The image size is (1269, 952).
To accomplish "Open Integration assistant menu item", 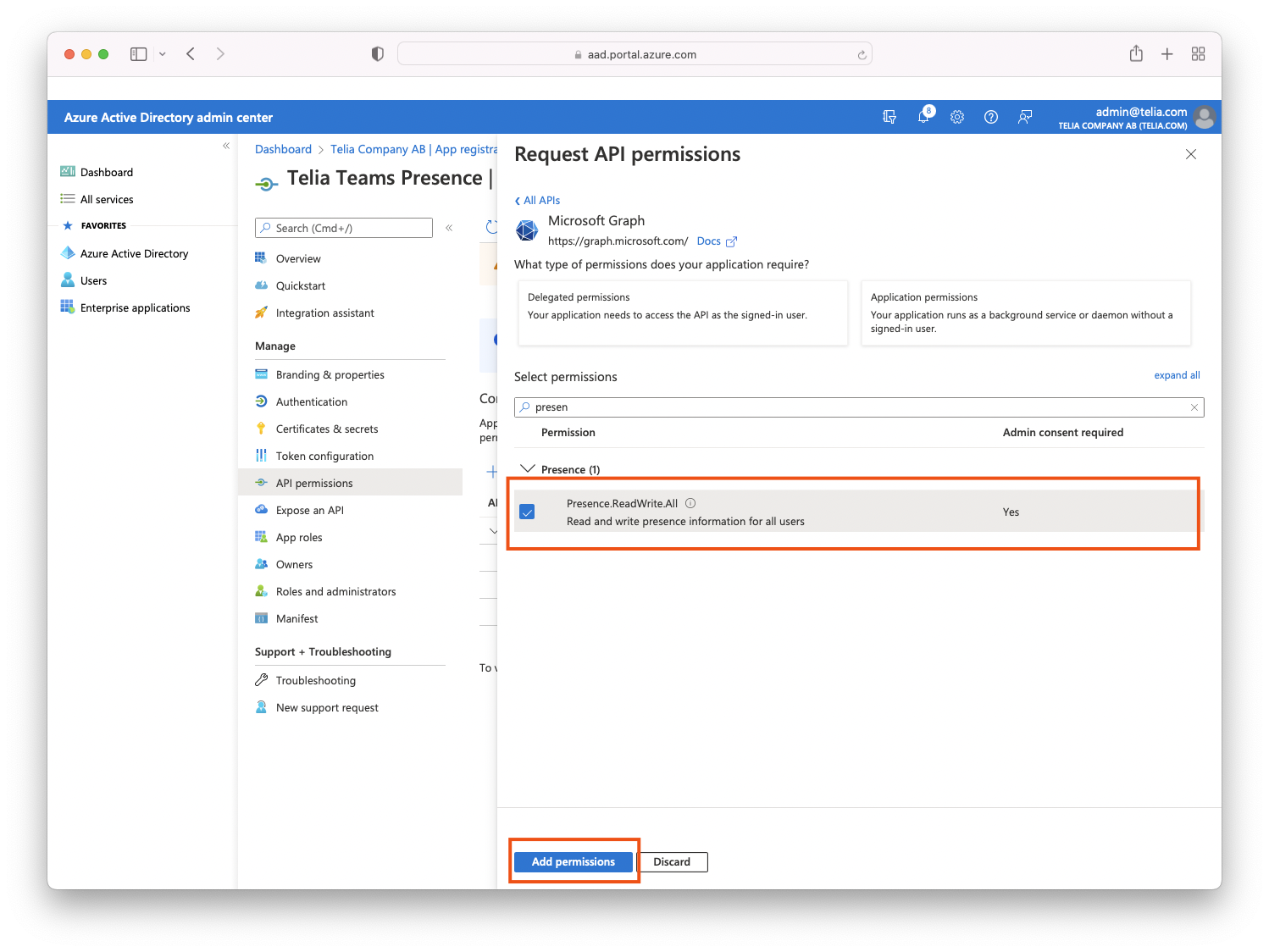I will 324,313.
